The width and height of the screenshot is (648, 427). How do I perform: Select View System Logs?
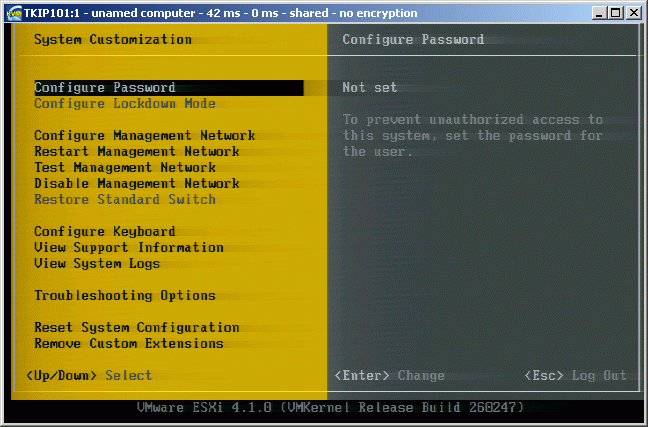coord(97,264)
